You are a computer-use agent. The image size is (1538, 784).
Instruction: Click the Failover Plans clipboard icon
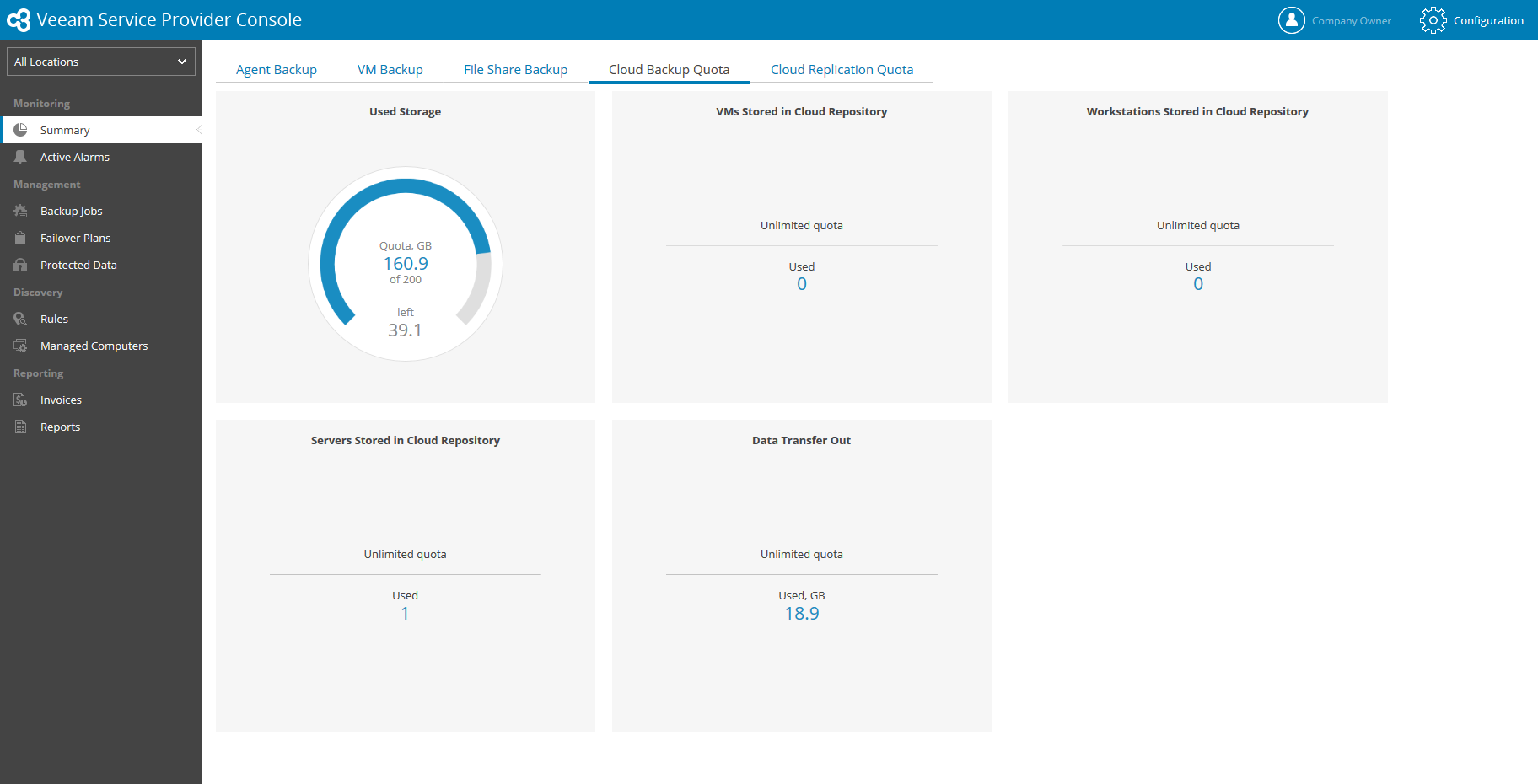[20, 238]
